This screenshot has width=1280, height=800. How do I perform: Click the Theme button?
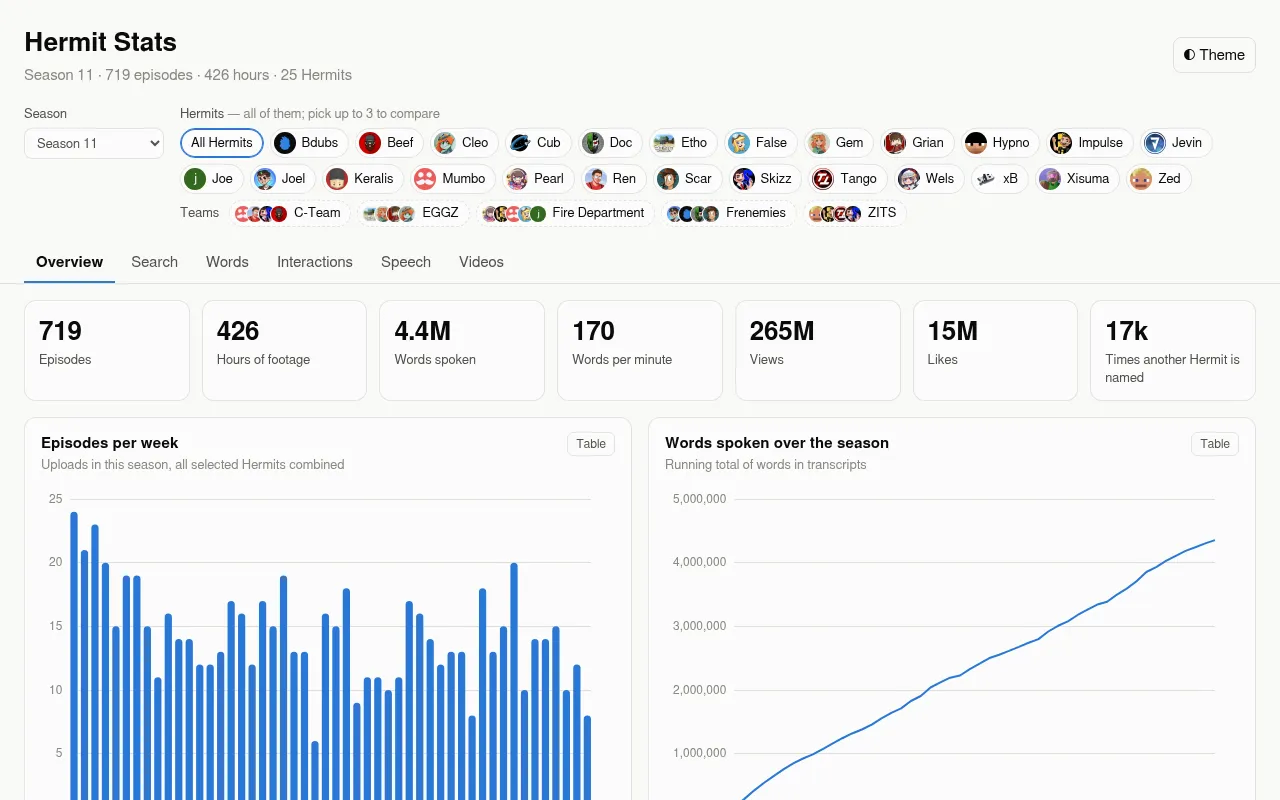[1214, 55]
